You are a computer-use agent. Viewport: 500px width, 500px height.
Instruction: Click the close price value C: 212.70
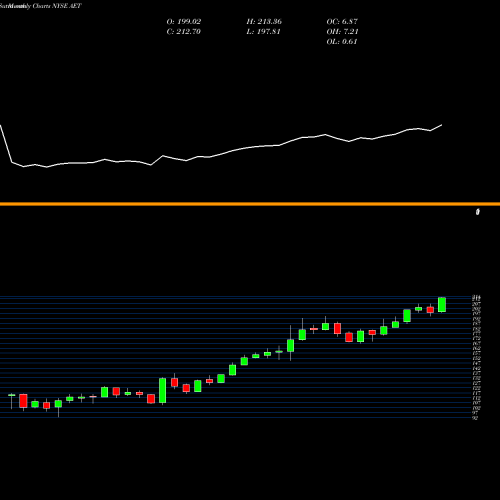(x=184, y=32)
